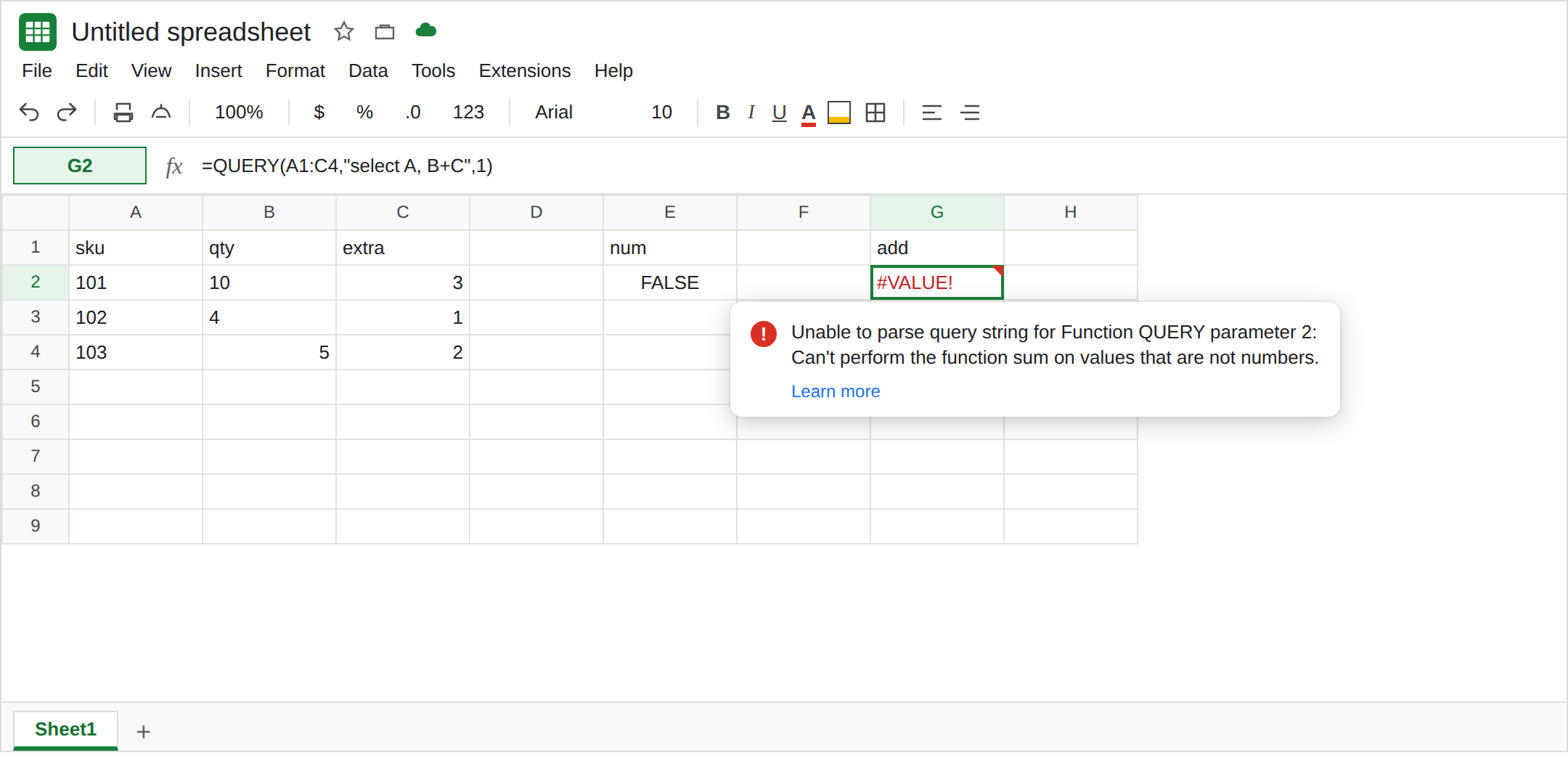Open the fill color picker

click(x=839, y=113)
